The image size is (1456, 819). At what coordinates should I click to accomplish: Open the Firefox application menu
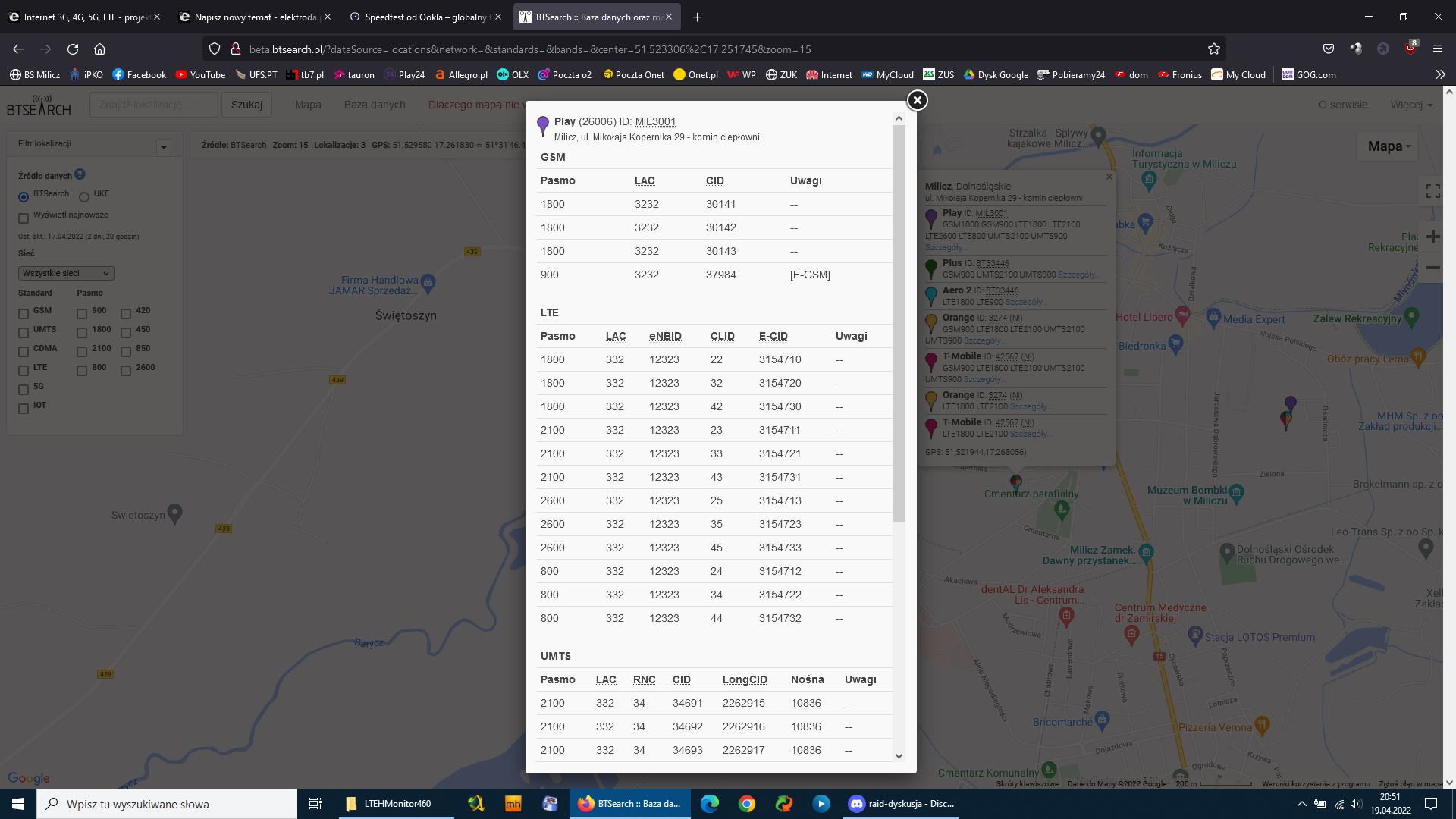tap(1438, 49)
